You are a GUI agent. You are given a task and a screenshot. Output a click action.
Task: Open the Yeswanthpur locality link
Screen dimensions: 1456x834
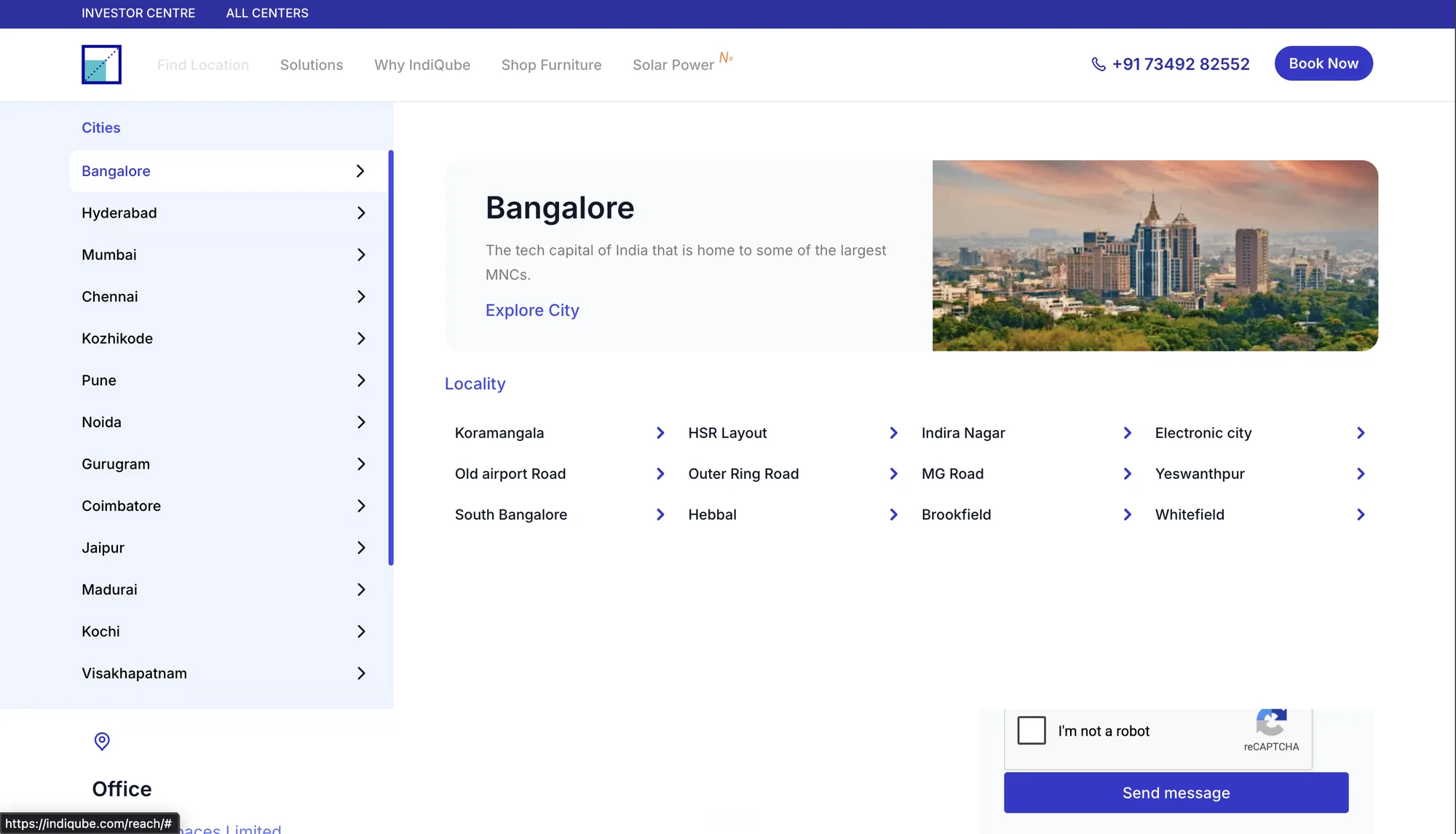pos(1200,474)
